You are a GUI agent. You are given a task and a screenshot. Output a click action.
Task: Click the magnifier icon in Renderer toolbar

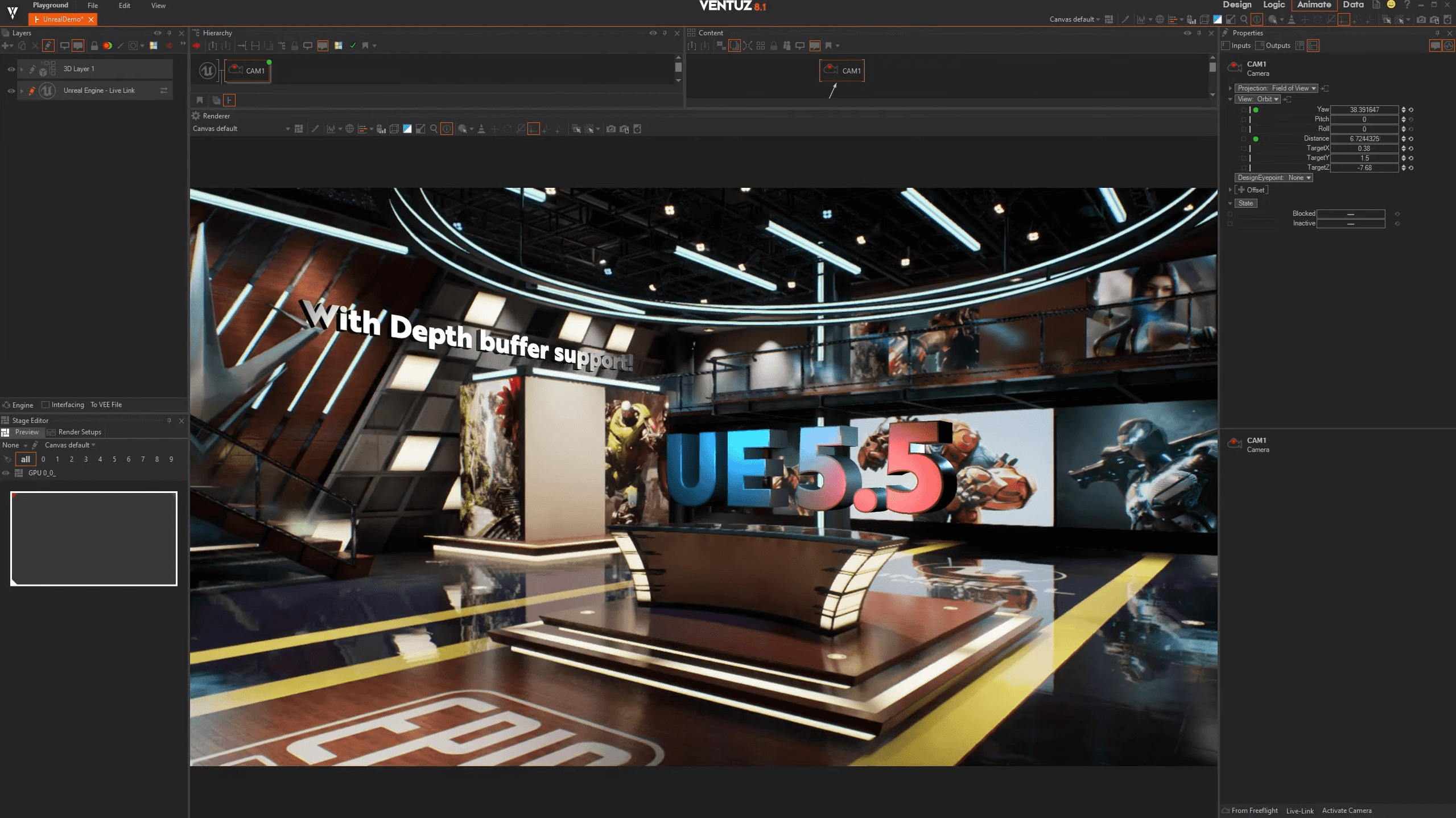pyautogui.click(x=434, y=129)
